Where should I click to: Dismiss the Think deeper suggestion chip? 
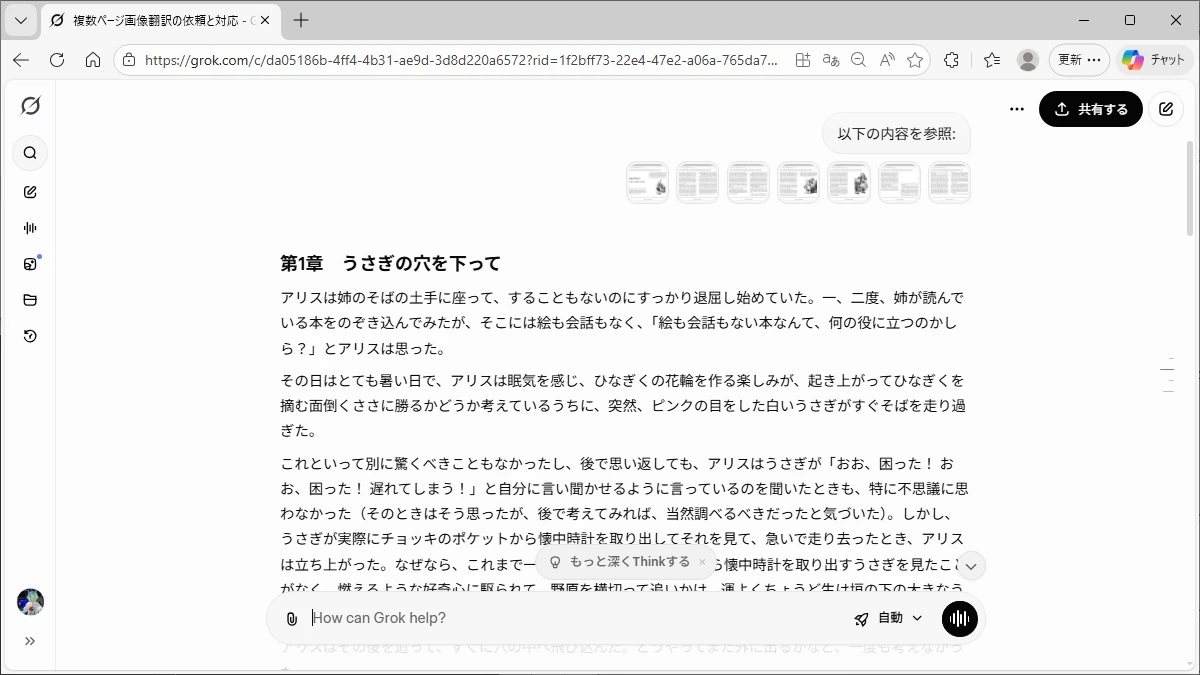click(x=702, y=562)
